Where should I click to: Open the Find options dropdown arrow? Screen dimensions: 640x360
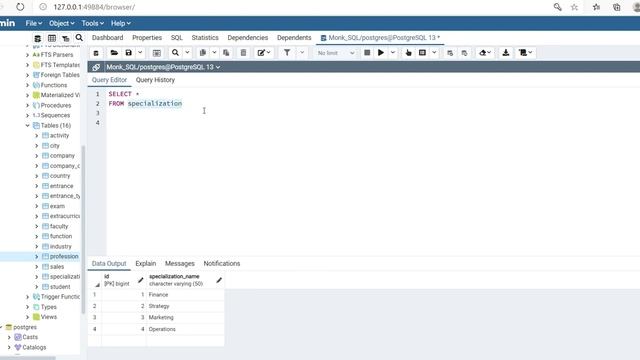point(187,53)
